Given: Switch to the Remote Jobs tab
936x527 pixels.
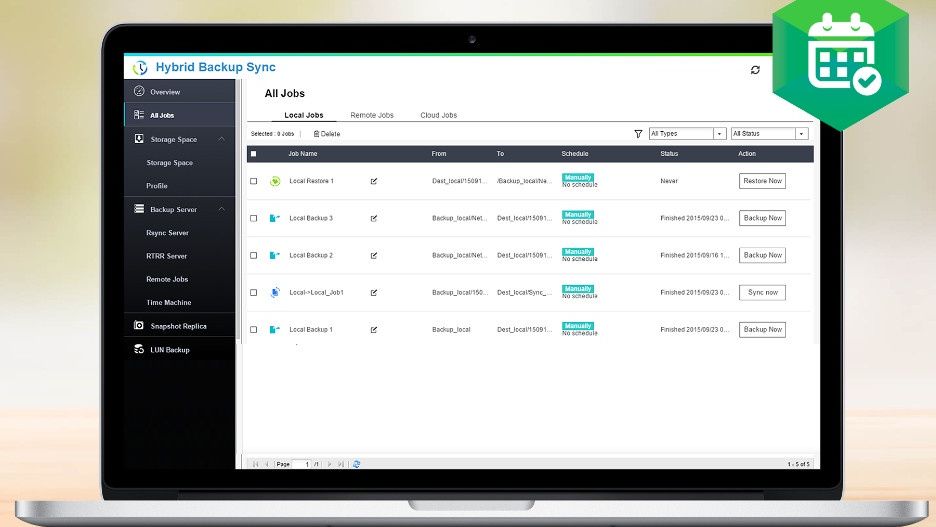Looking at the screenshot, I should (x=372, y=115).
